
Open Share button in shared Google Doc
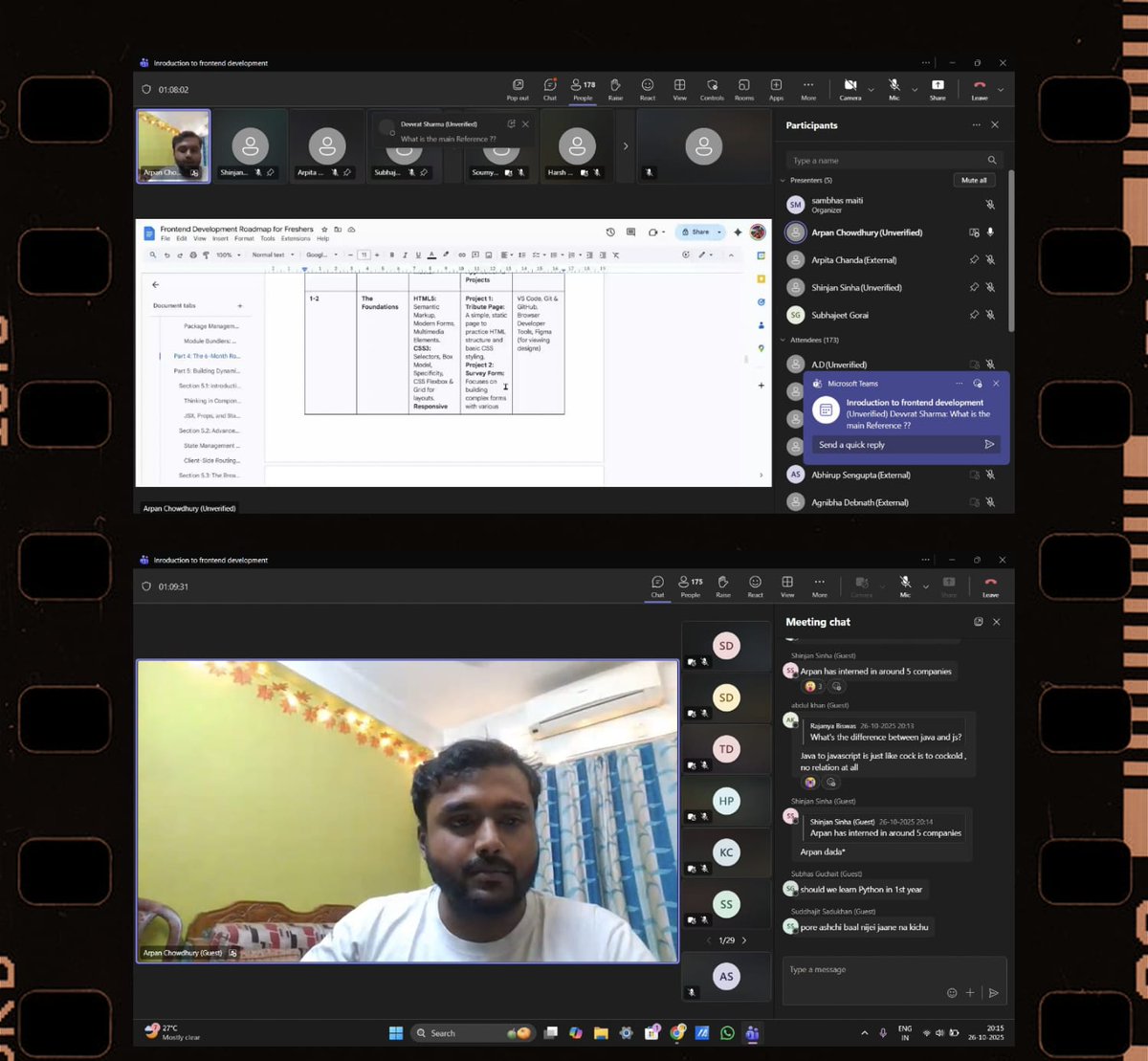[x=695, y=232]
